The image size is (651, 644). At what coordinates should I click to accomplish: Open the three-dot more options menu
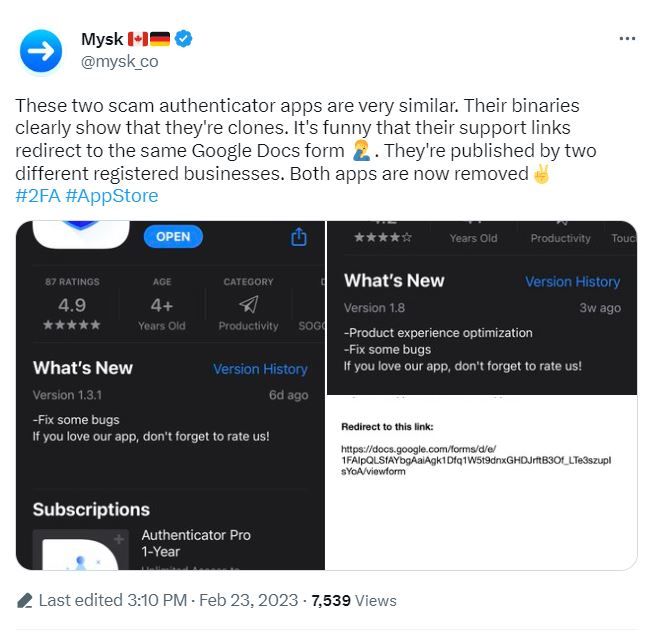click(x=627, y=39)
